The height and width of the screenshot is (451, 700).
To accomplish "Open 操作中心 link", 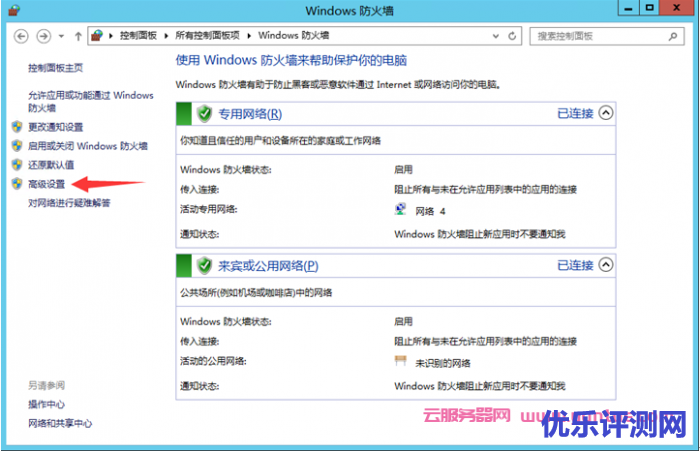I will click(46, 405).
